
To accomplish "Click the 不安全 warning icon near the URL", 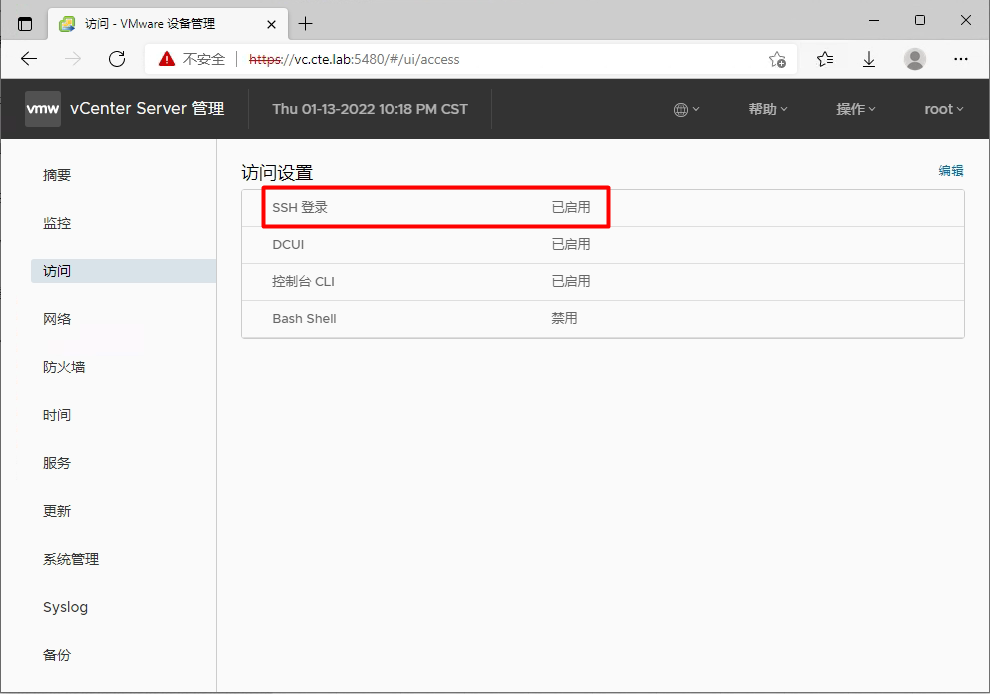I will point(165,59).
